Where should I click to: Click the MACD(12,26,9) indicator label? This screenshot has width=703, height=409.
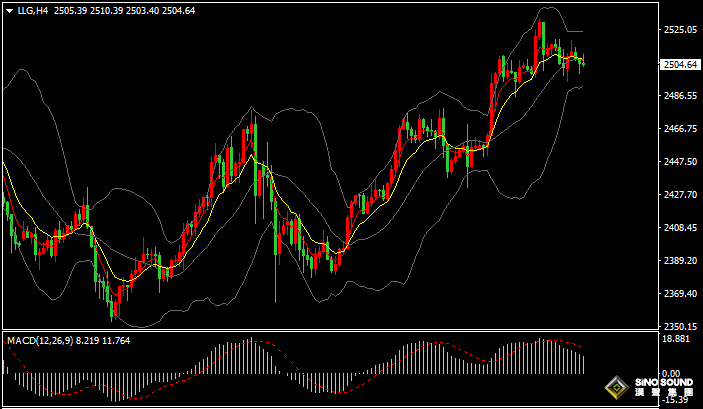[x=40, y=341]
